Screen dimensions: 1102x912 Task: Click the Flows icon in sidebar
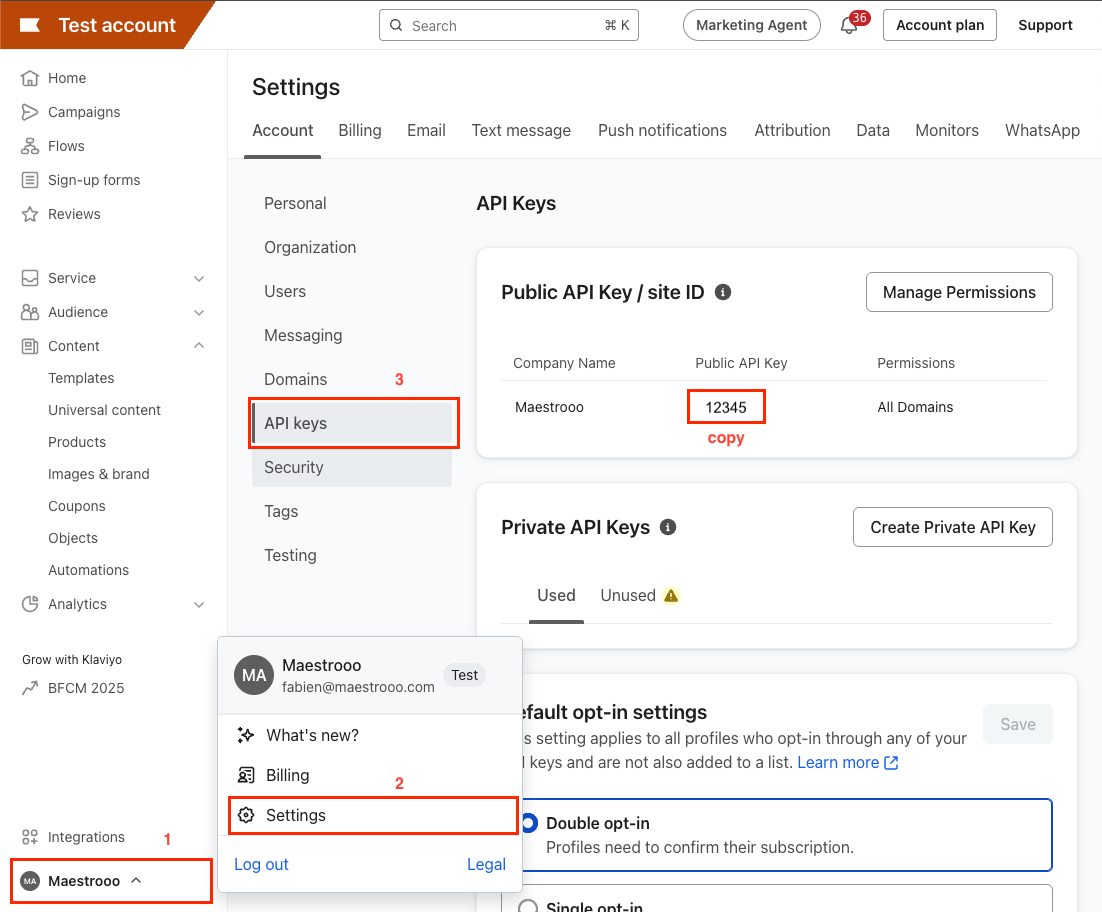30,146
